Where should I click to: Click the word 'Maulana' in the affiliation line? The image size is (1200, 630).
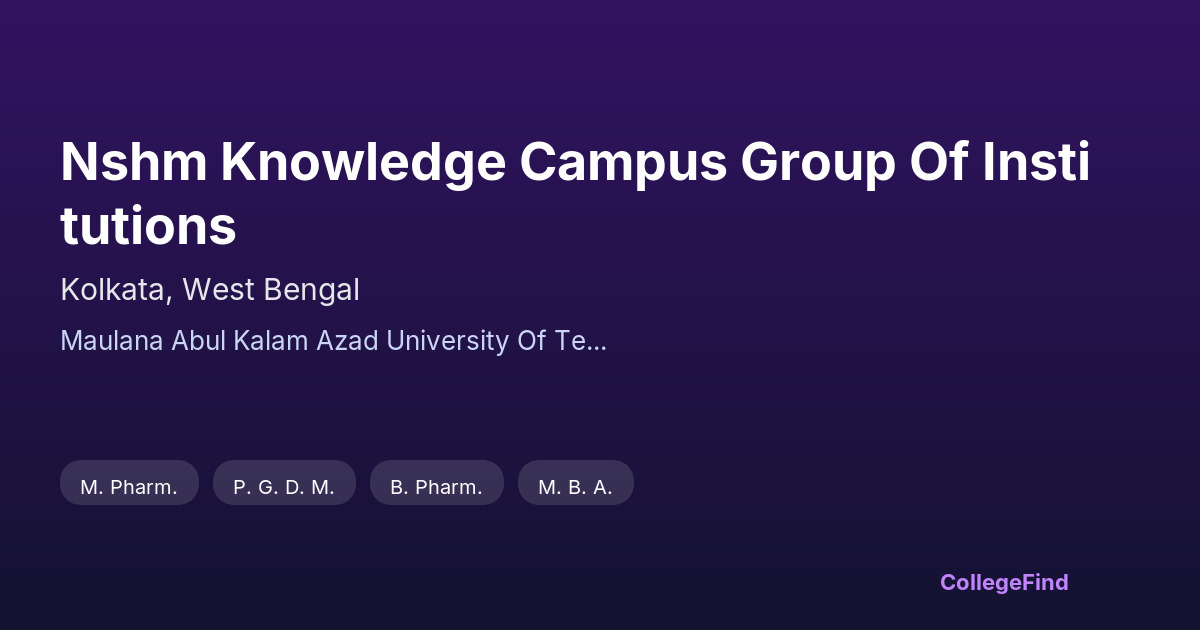[x=112, y=341]
